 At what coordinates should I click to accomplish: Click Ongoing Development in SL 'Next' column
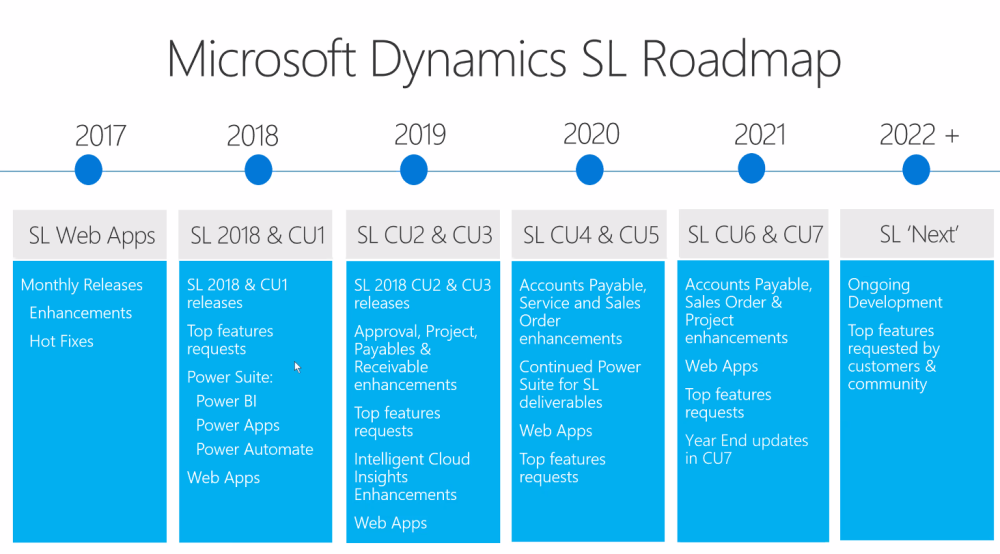(895, 294)
